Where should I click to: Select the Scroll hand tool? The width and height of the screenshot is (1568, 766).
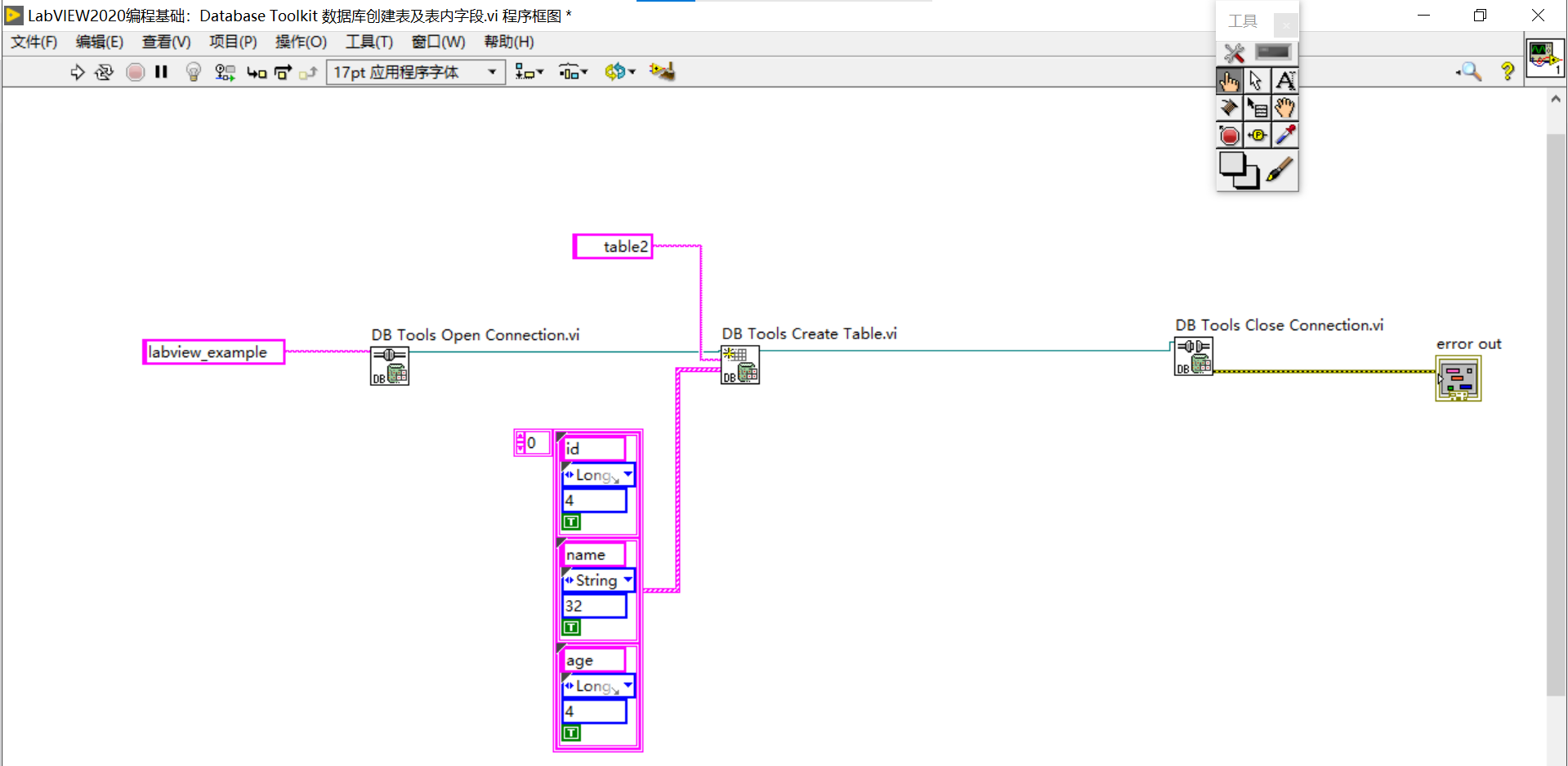click(1284, 107)
